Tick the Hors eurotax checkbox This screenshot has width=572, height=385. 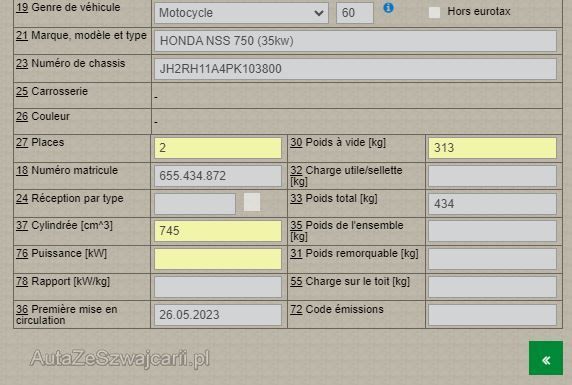434,12
